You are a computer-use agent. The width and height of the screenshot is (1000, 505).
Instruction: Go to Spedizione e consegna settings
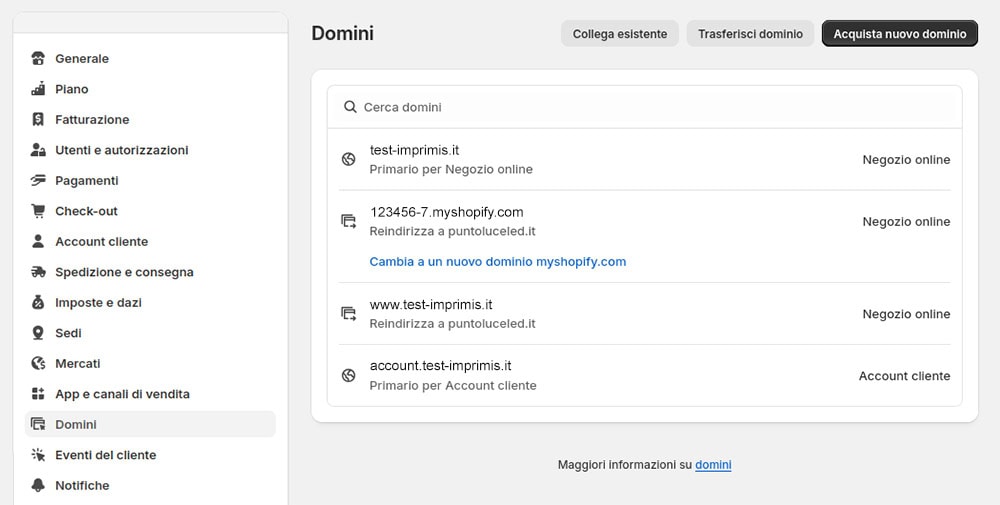point(150,272)
